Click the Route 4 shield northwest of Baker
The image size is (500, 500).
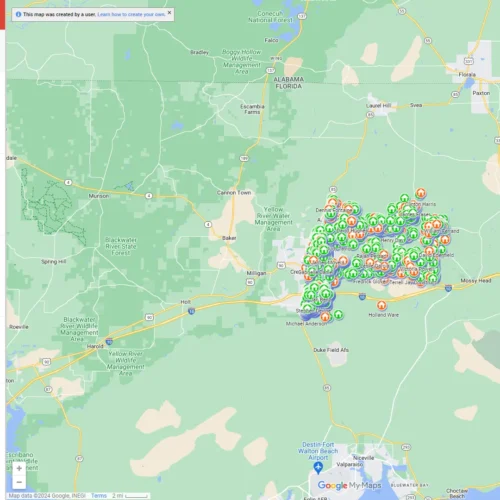coord(208,224)
